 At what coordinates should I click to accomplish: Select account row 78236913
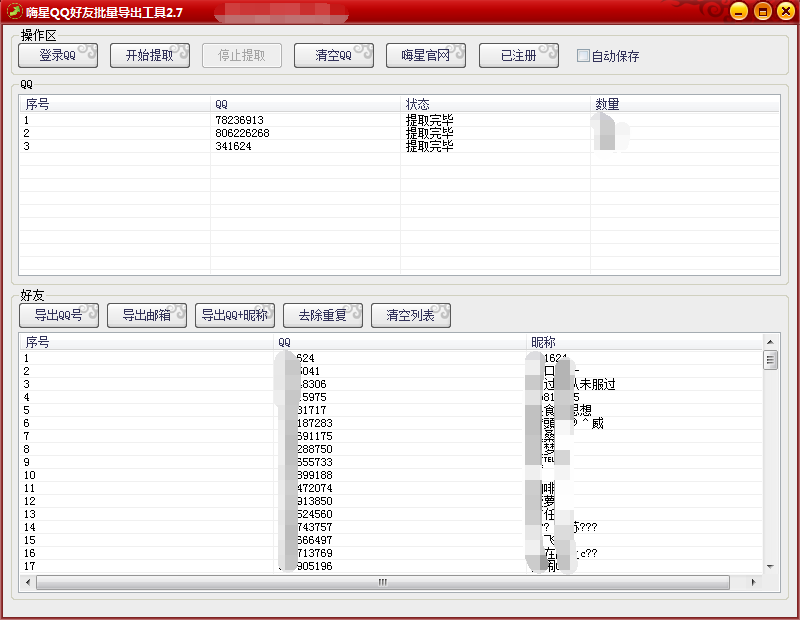click(399, 120)
